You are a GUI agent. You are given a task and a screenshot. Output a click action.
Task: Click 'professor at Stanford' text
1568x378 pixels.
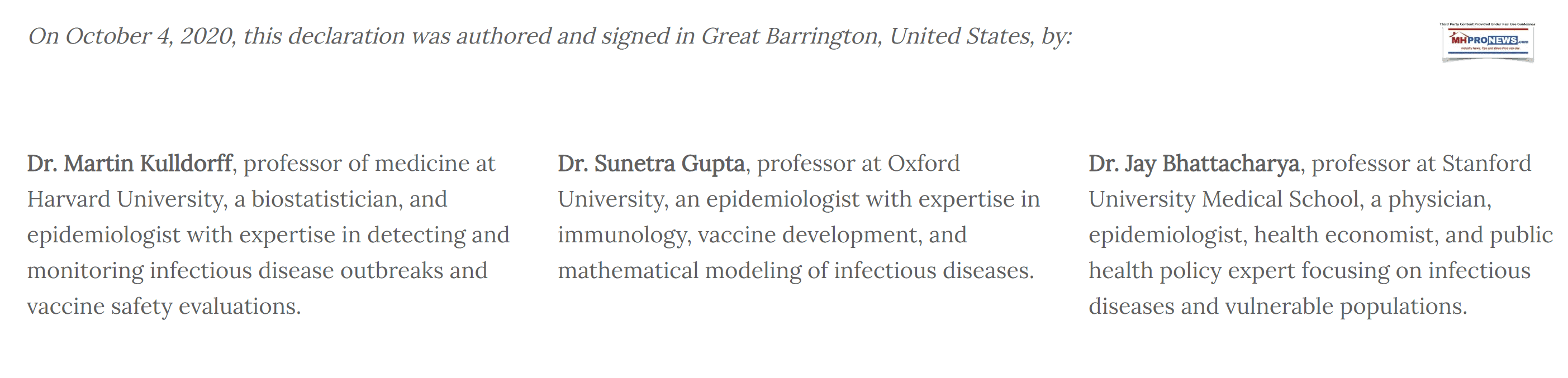point(1420,164)
